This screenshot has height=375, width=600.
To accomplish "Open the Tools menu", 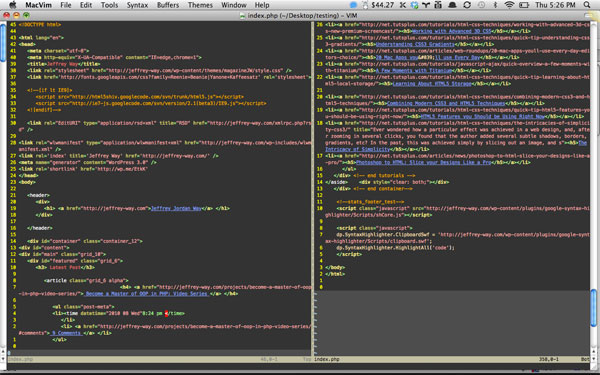I will coord(109,5).
